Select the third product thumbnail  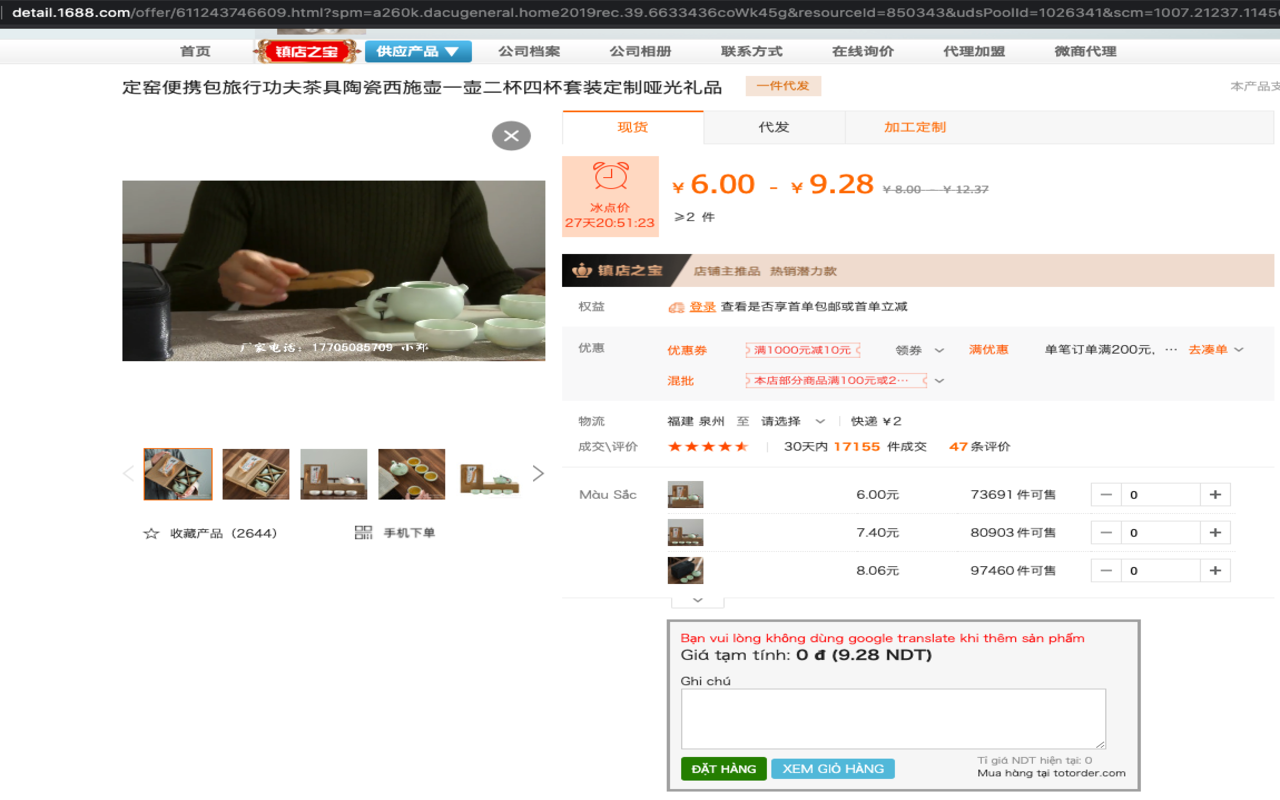pyautogui.click(x=334, y=474)
